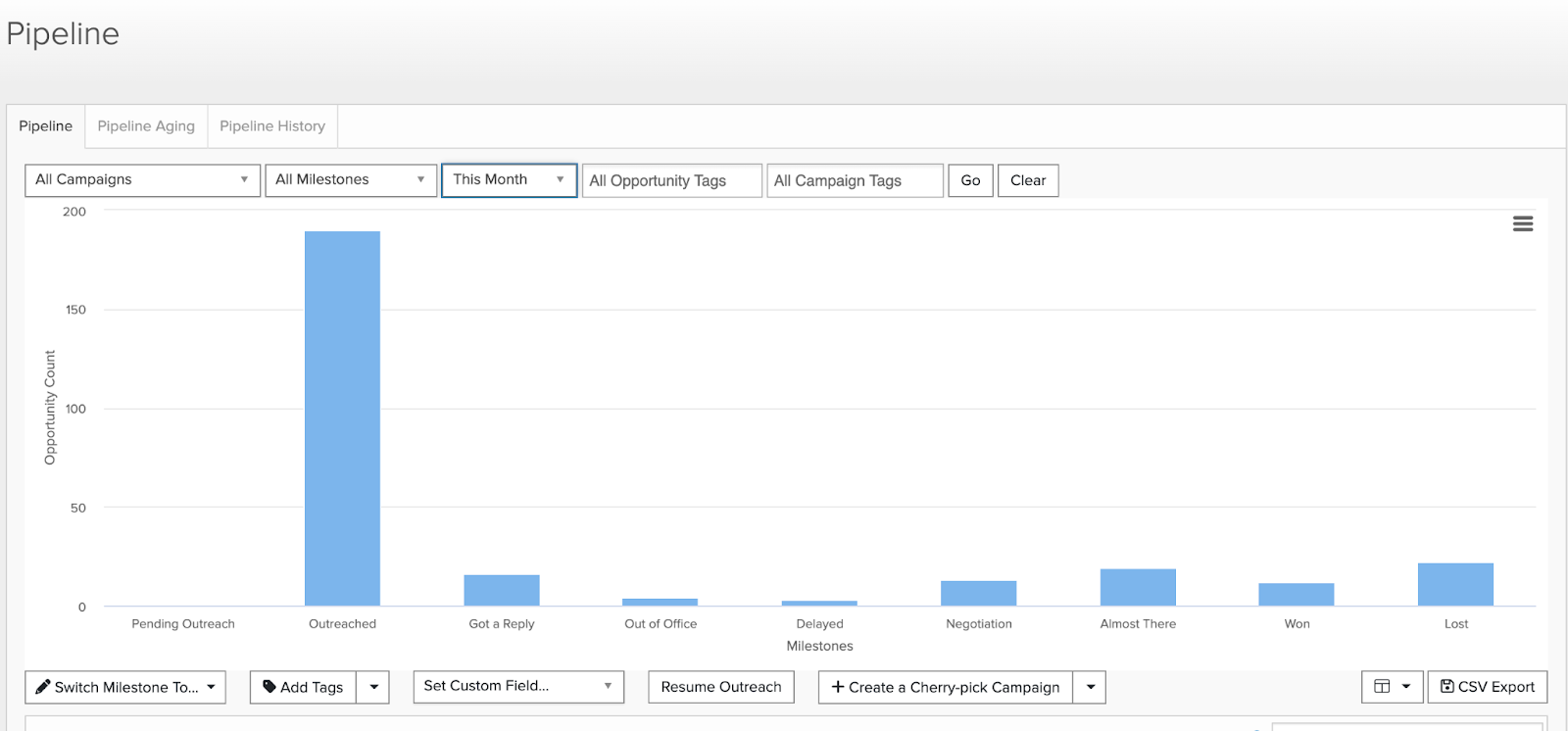Click the Negotiation axis label
1568x731 pixels.
[979, 624]
